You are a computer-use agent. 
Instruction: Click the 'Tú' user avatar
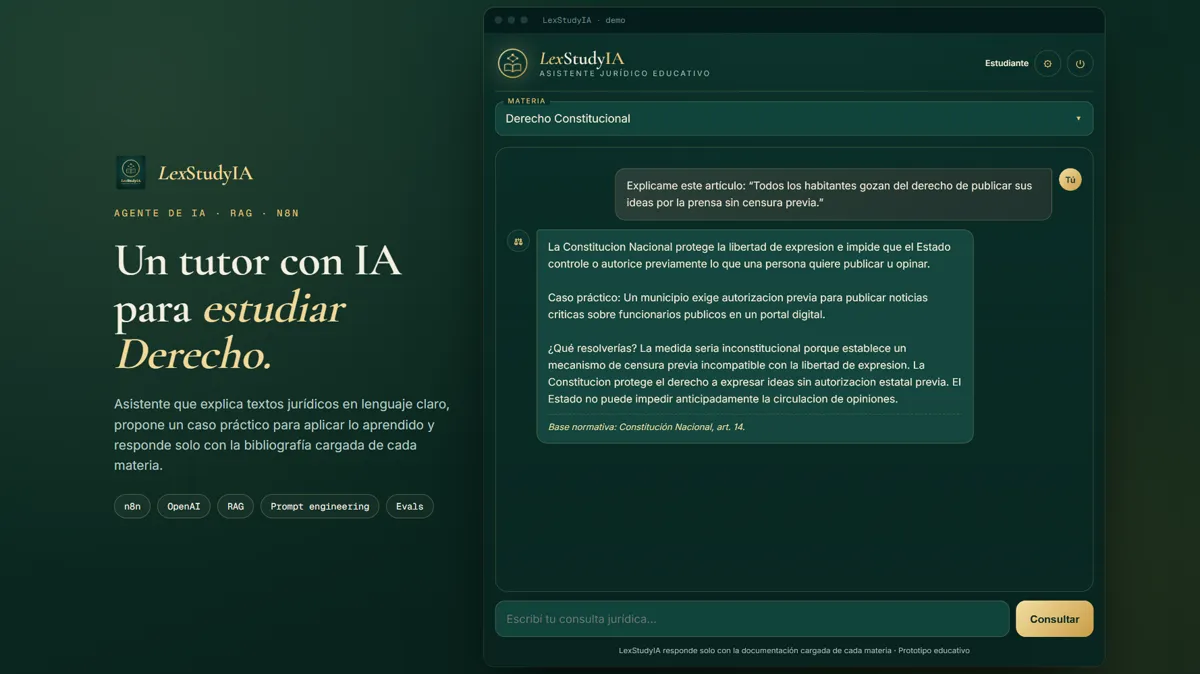[1070, 180]
